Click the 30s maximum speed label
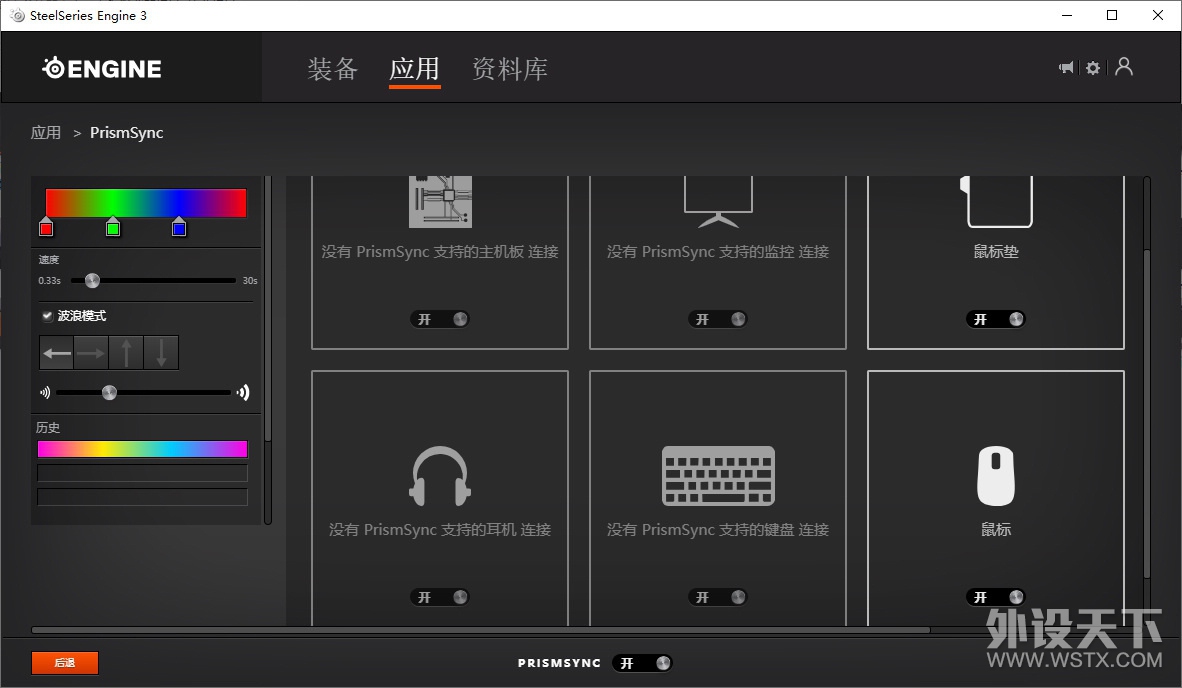The height and width of the screenshot is (688, 1182). click(x=250, y=281)
